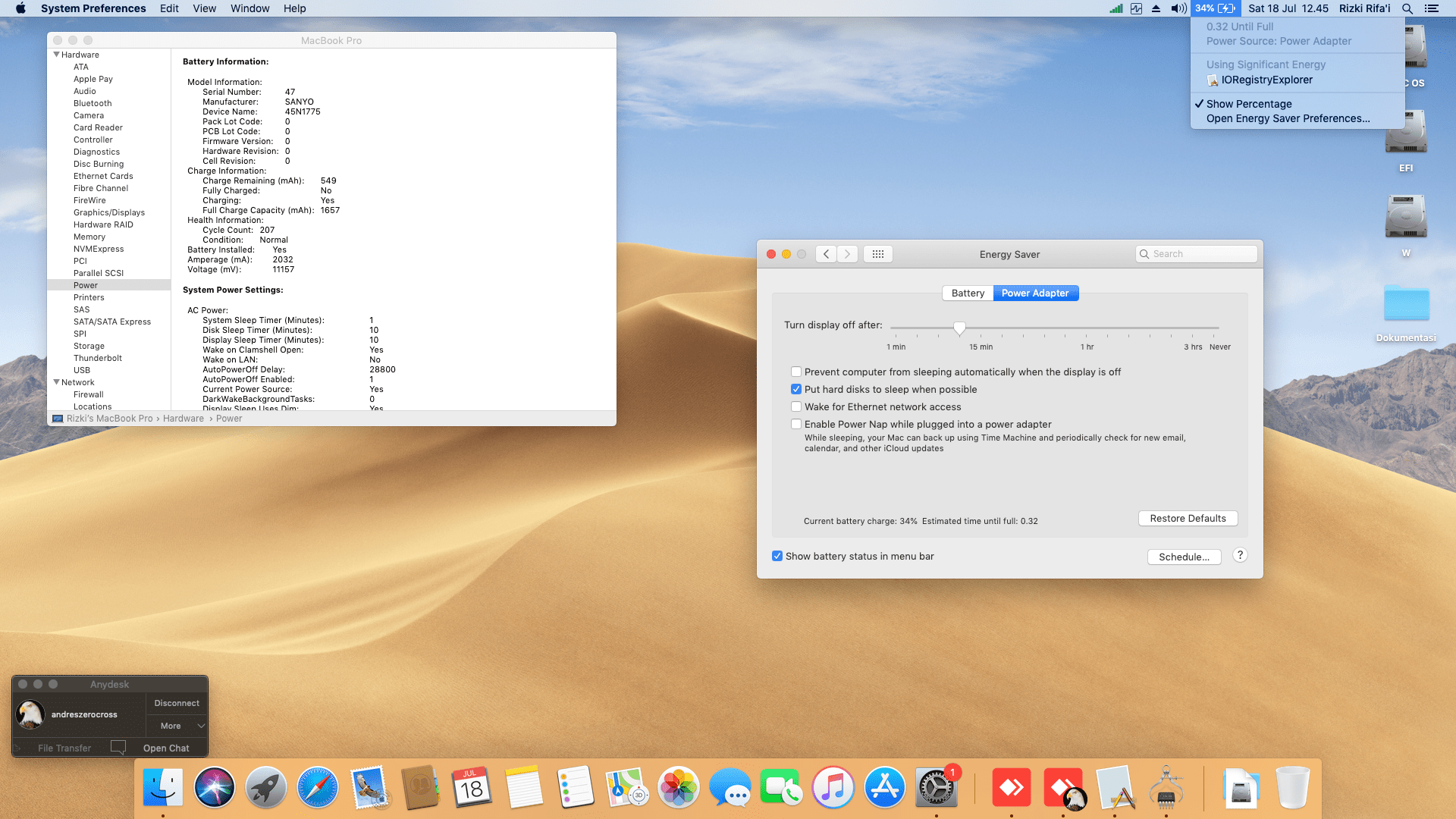Open System Preferences gear in dock
Image resolution: width=1456 pixels, height=819 pixels.
(x=935, y=789)
